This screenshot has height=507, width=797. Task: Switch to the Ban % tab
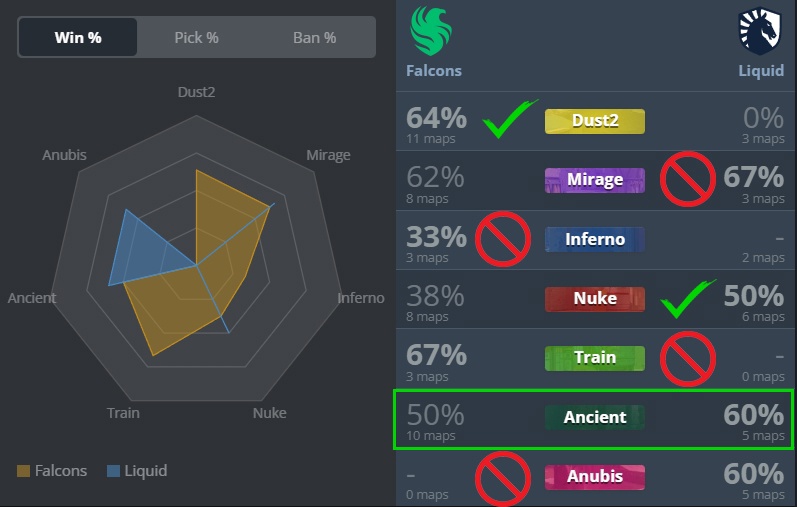click(315, 37)
